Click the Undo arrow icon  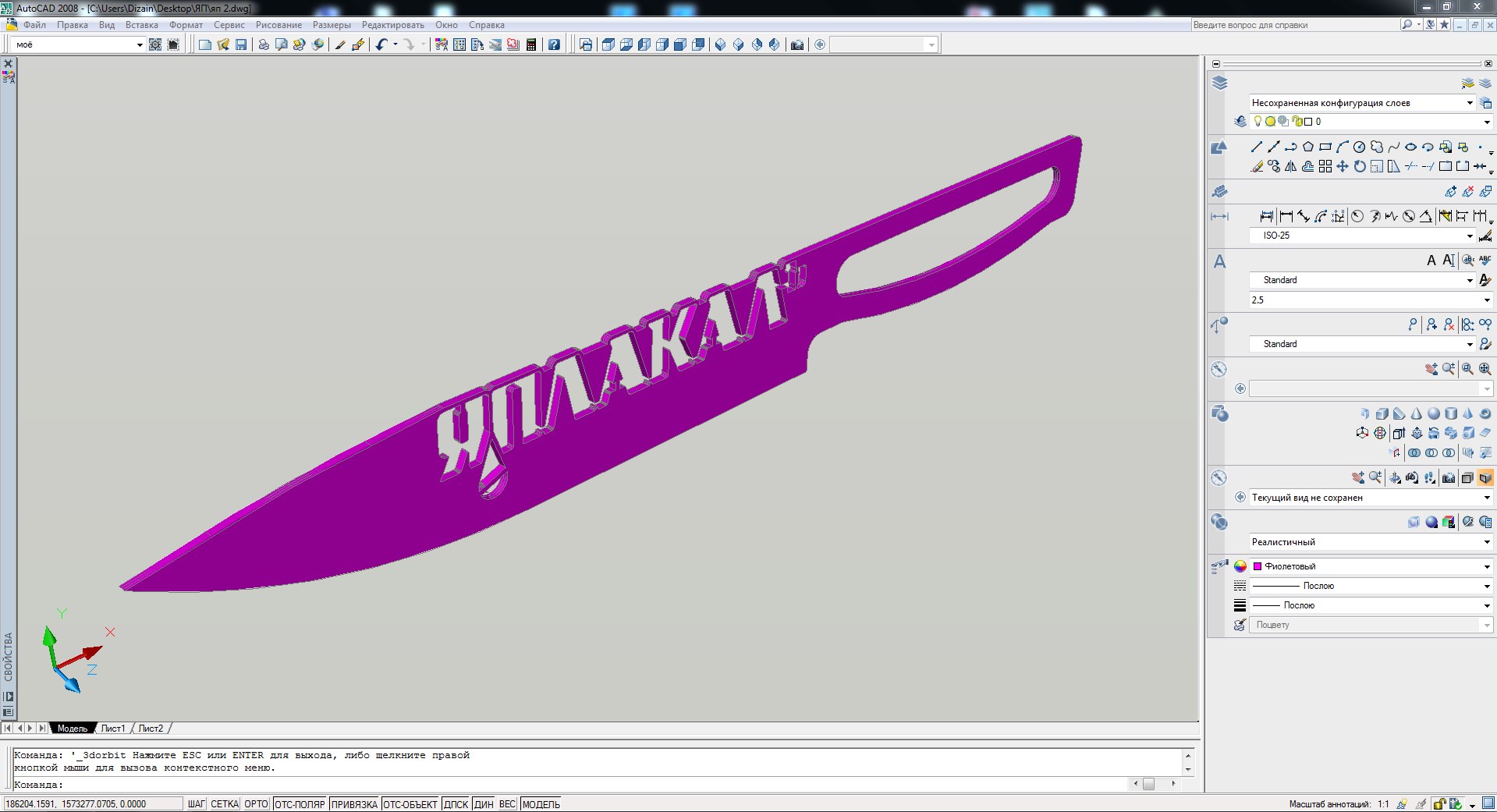pos(381,44)
